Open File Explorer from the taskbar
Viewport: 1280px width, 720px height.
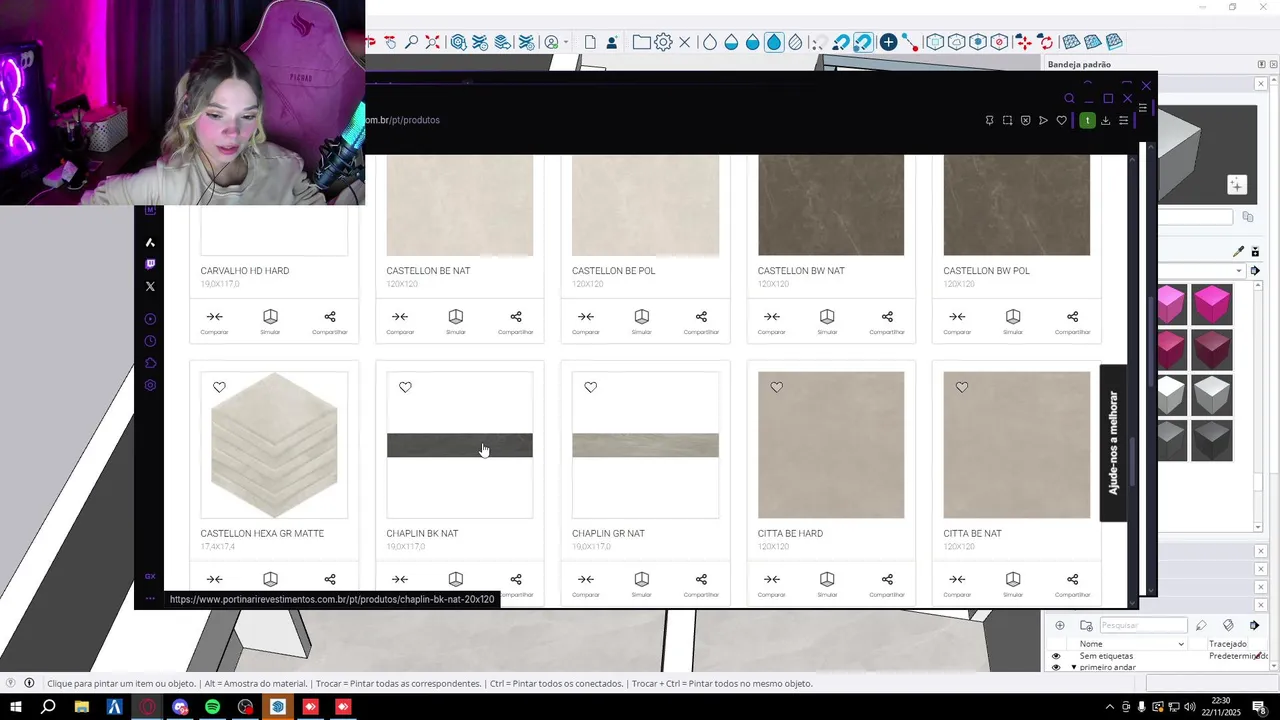click(82, 707)
